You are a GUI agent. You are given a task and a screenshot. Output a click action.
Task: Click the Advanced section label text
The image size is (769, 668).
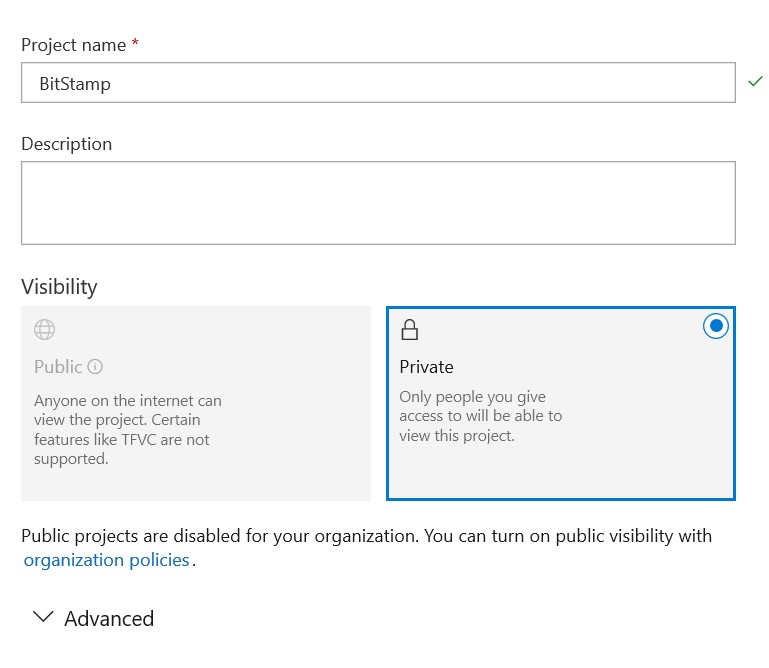tap(109, 618)
